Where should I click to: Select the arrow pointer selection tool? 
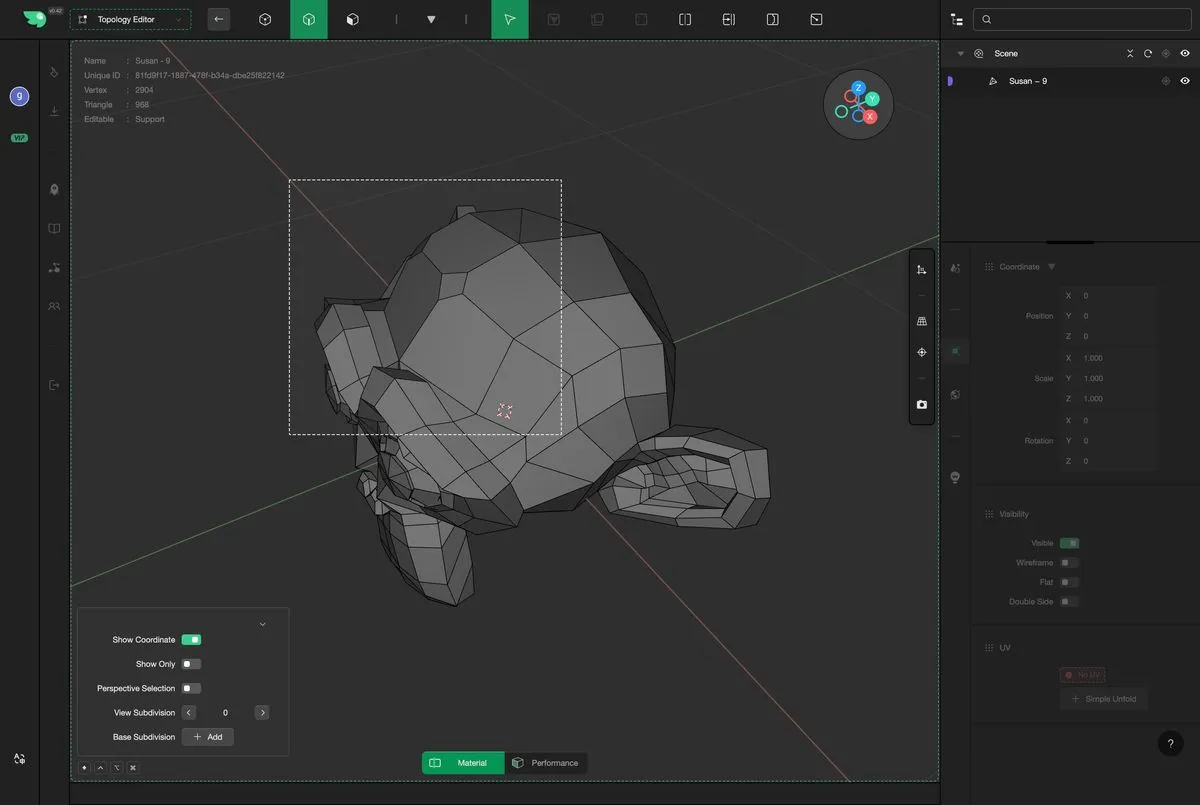510,19
